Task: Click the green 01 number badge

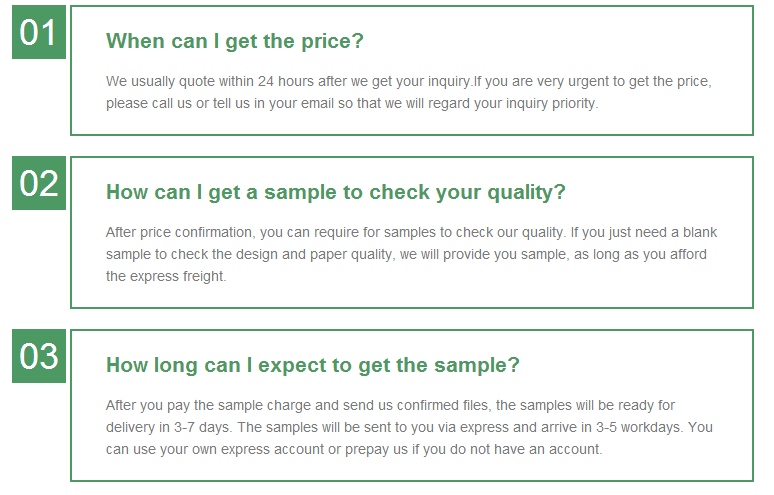Action: coord(39,32)
